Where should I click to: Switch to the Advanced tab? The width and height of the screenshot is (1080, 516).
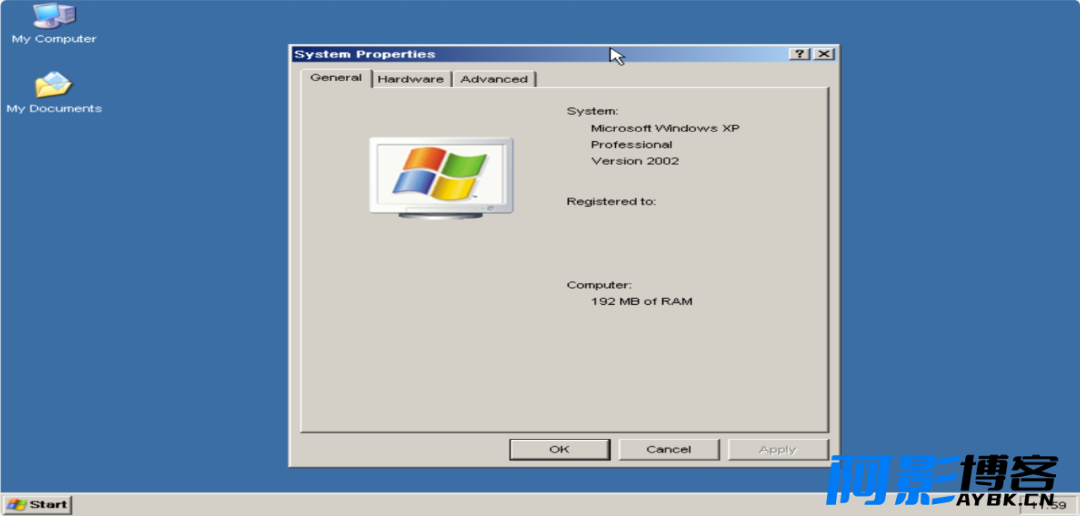[x=494, y=79]
